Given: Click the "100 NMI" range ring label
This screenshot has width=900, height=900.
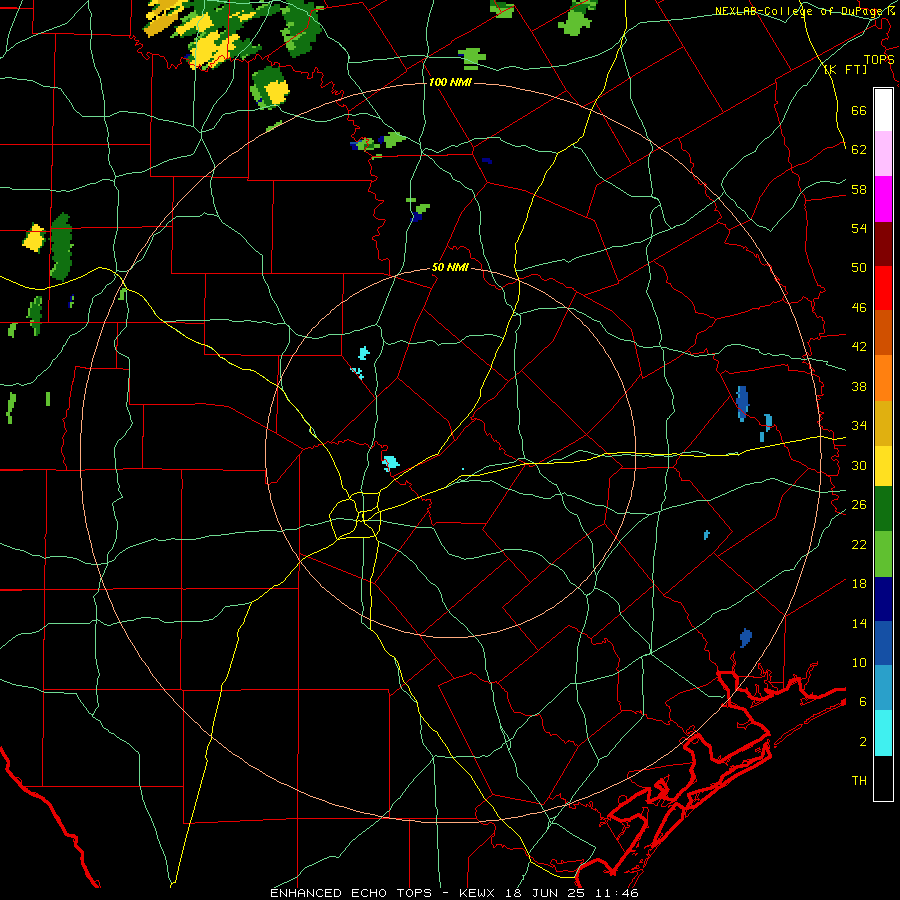Looking at the screenshot, I should pyautogui.click(x=450, y=82).
